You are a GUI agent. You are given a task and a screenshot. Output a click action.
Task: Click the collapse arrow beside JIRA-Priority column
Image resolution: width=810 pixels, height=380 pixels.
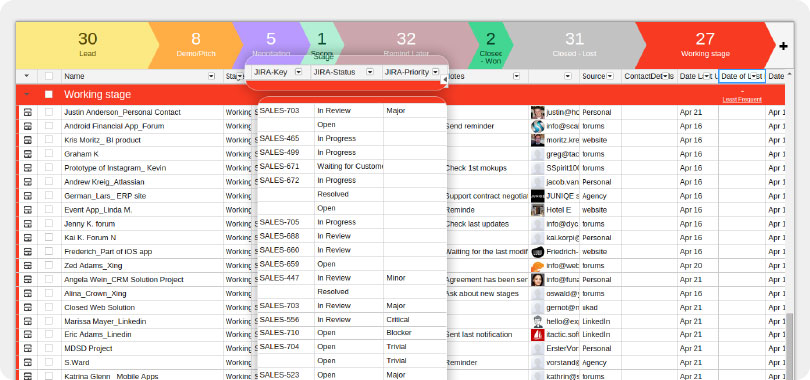point(444,80)
